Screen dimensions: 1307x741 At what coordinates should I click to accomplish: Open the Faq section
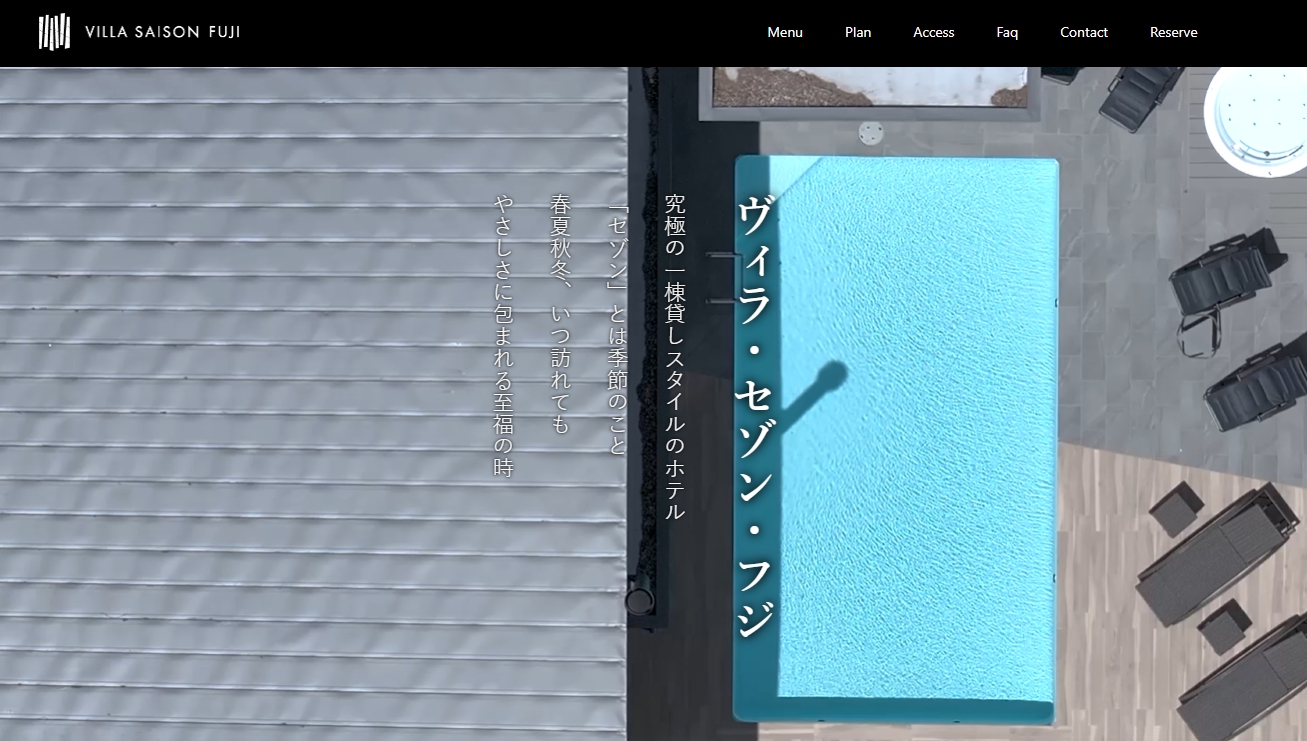(x=1007, y=32)
